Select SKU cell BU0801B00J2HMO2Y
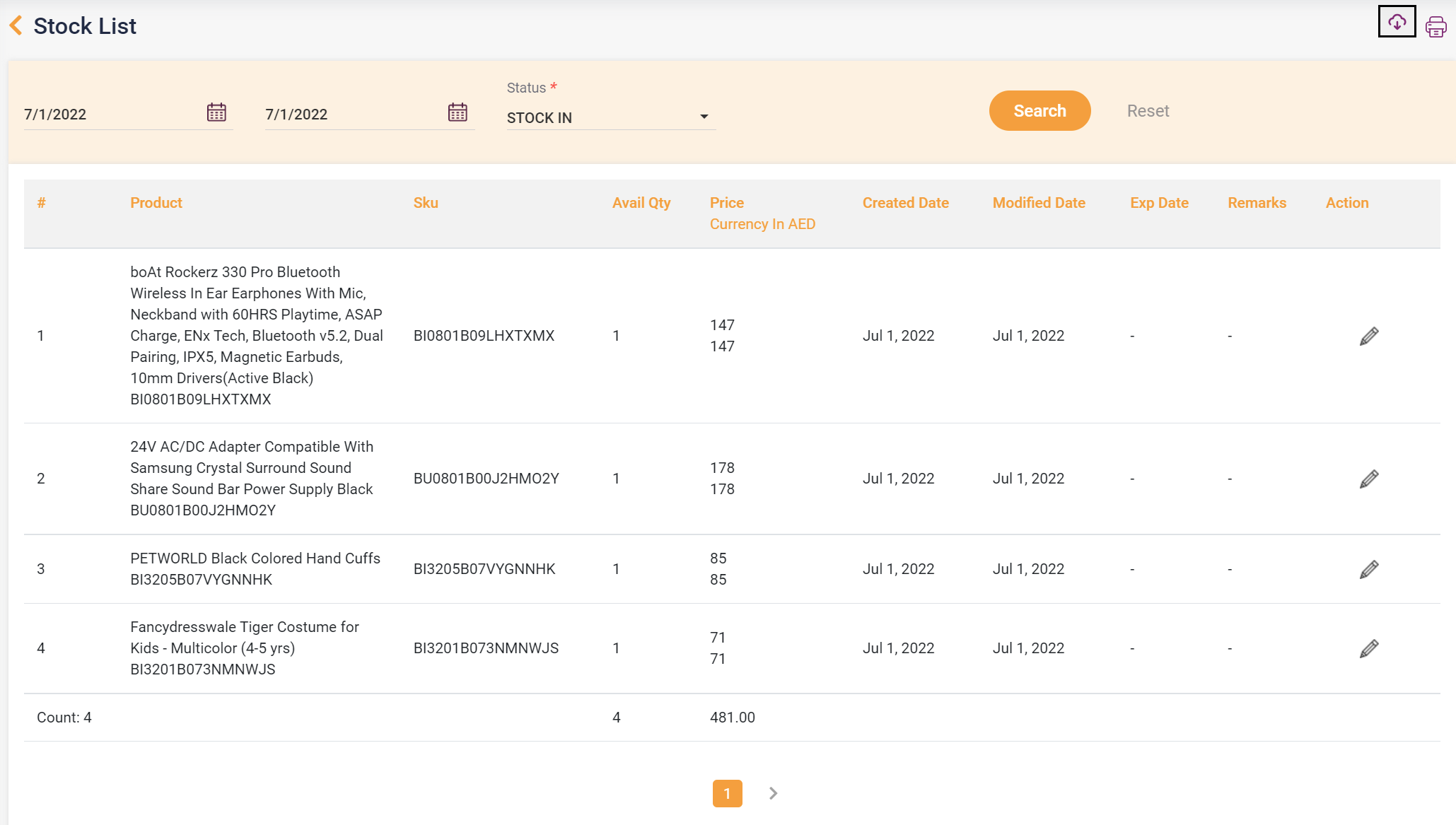1456x825 pixels. pyautogui.click(x=486, y=479)
